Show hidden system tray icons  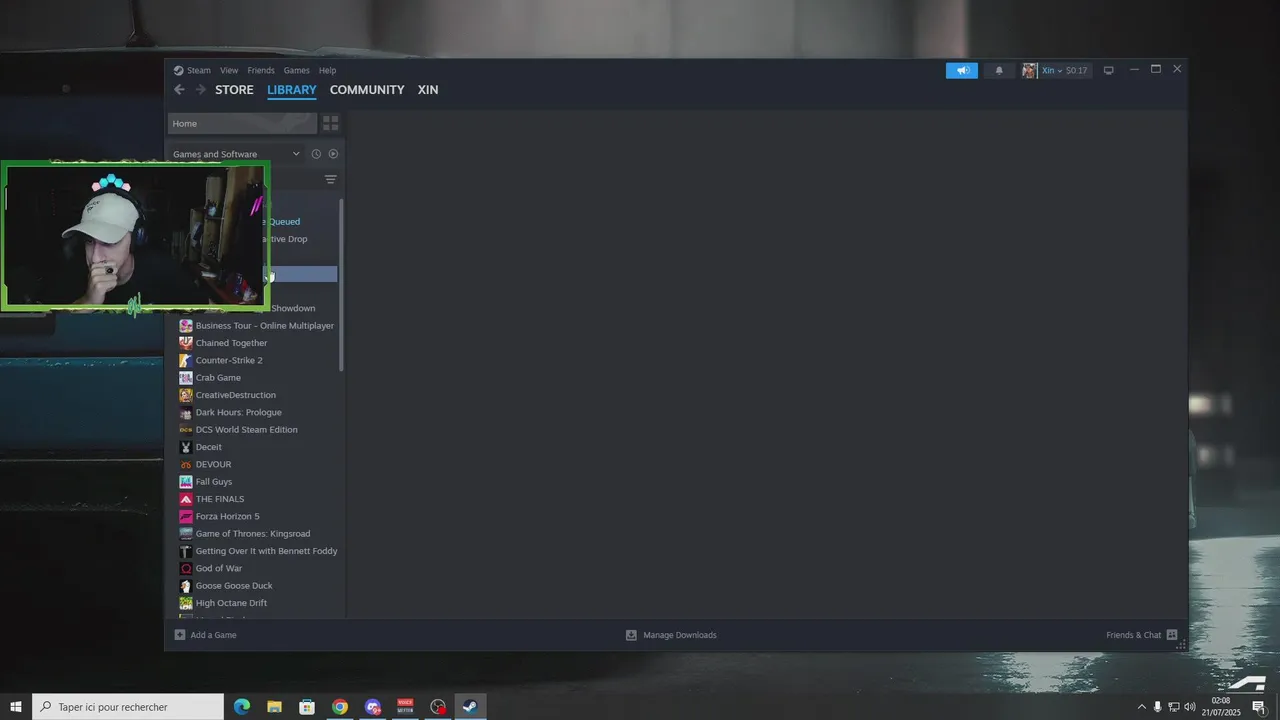[x=1142, y=707]
